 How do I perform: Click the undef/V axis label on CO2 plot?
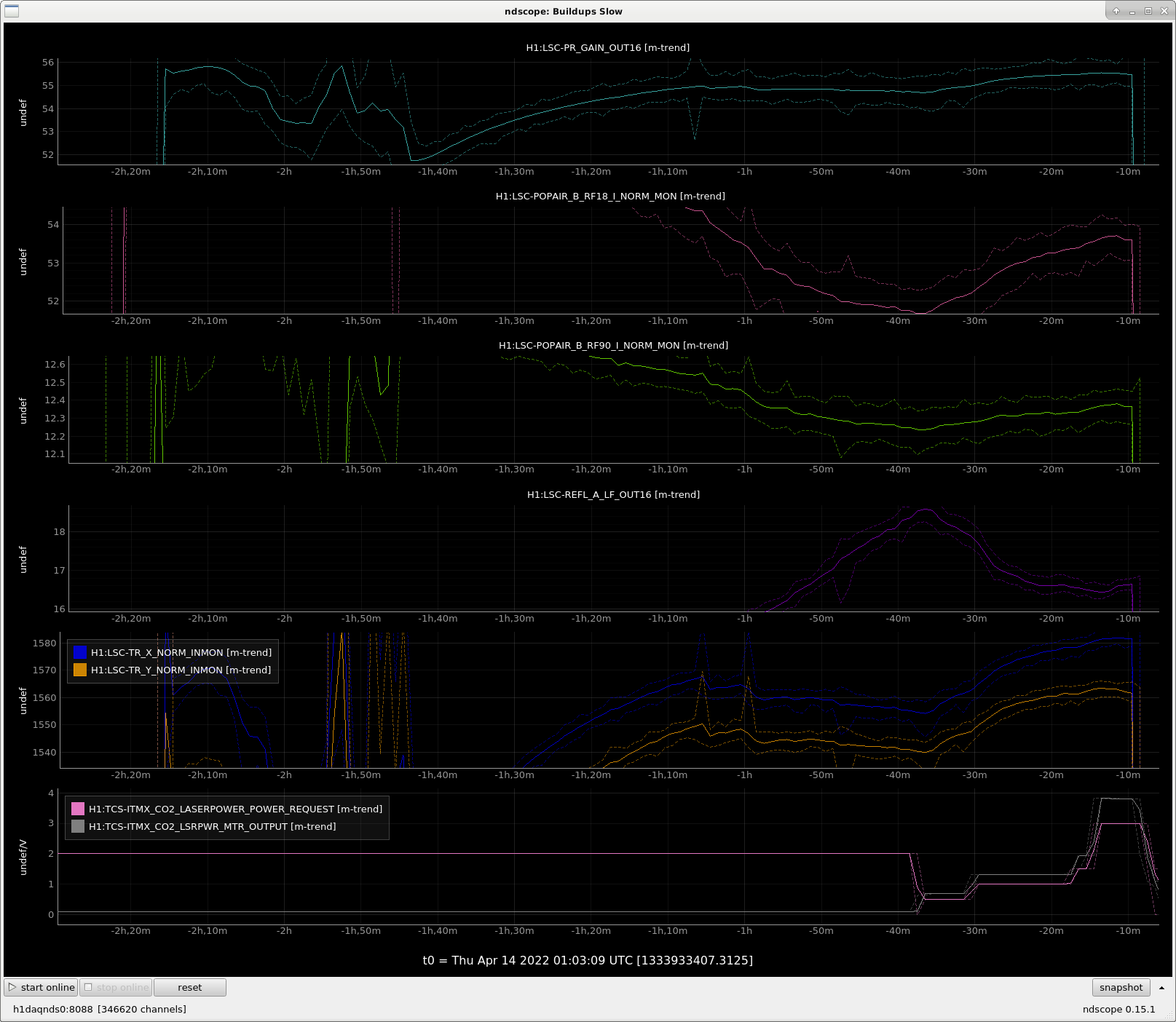click(x=23, y=857)
